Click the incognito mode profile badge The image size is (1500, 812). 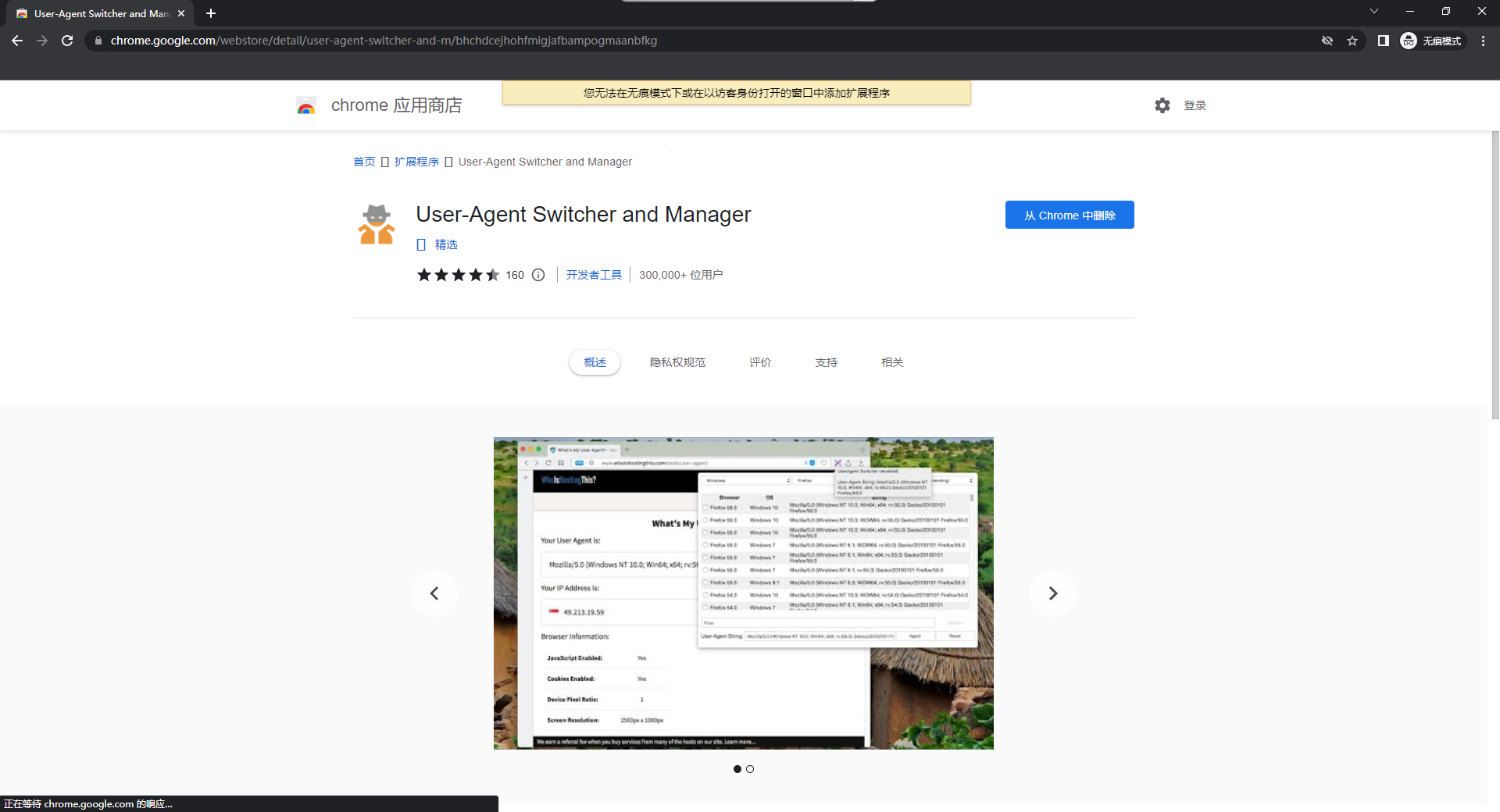[1431, 41]
